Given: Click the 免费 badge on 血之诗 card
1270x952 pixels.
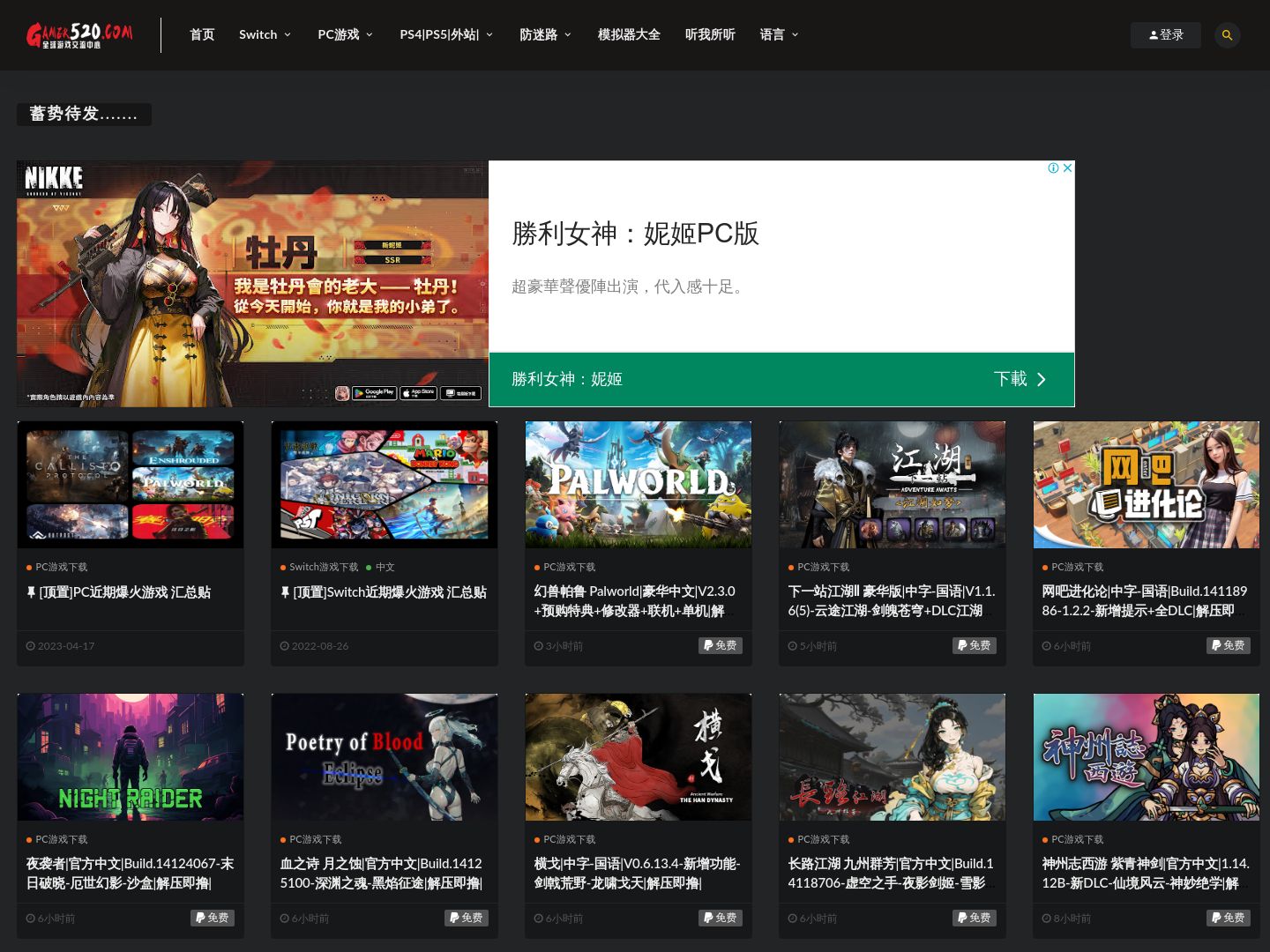Looking at the screenshot, I should [x=466, y=919].
